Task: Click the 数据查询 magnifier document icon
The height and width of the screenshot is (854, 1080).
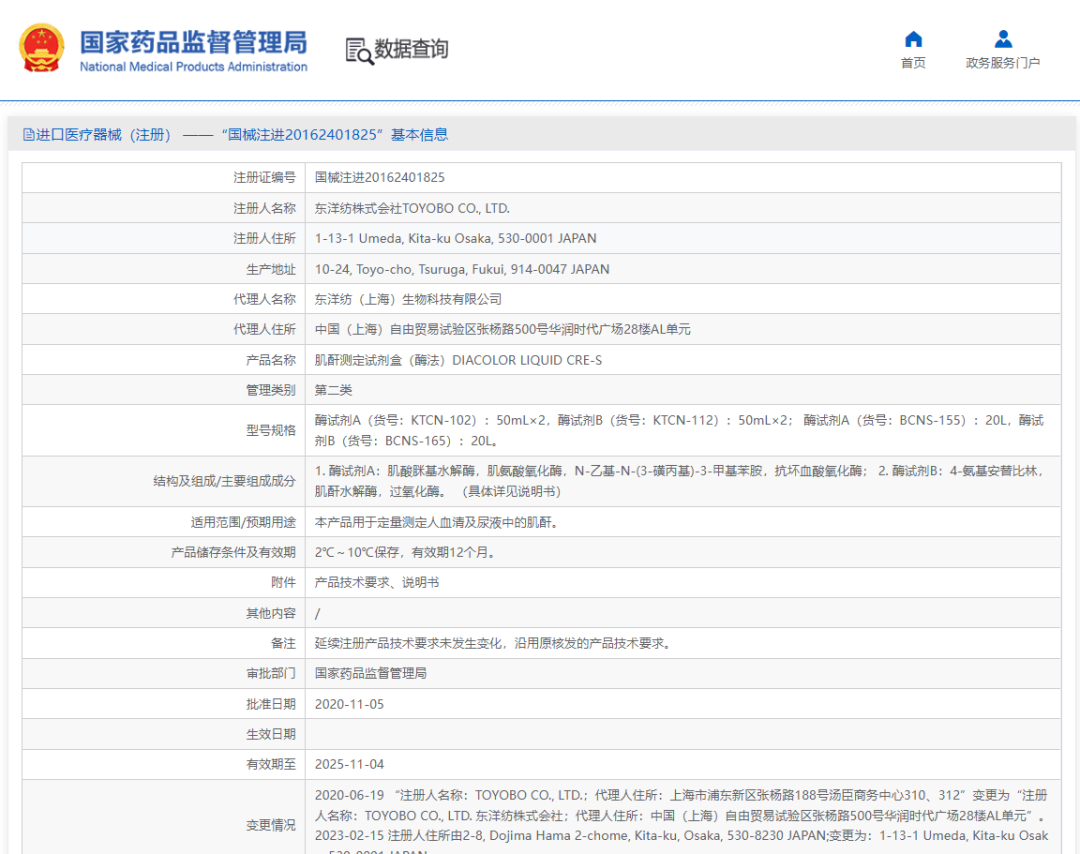Action: [x=359, y=50]
